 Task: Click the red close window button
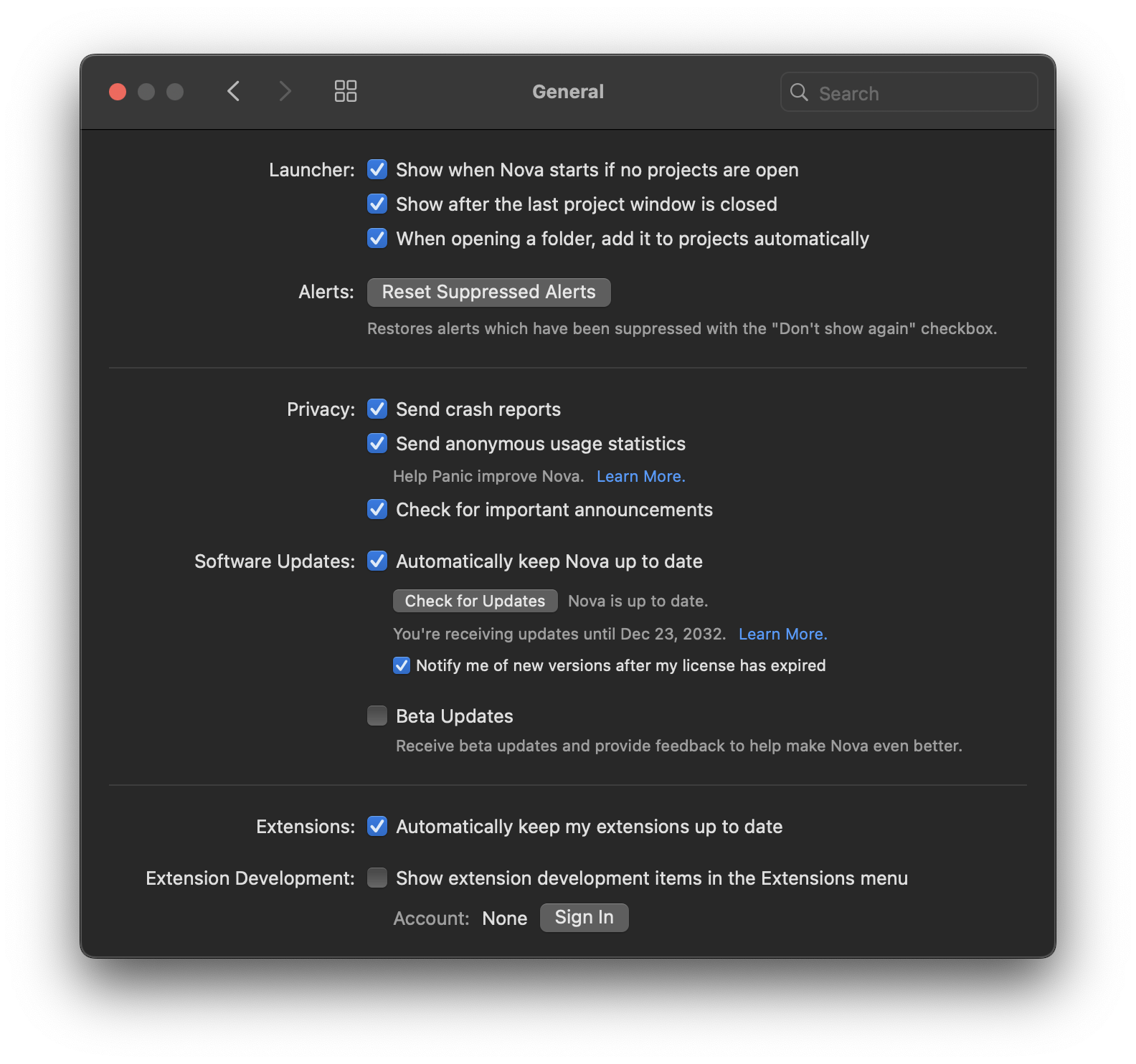[118, 92]
